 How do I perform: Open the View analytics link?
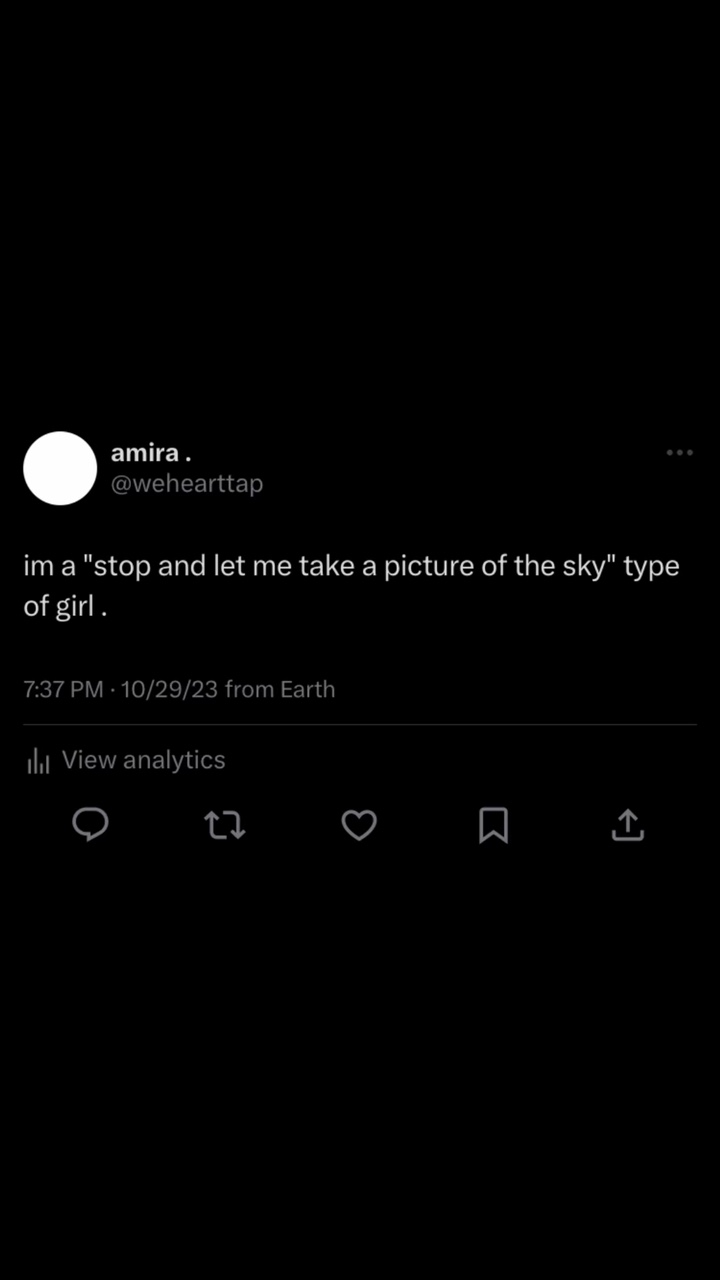143,760
